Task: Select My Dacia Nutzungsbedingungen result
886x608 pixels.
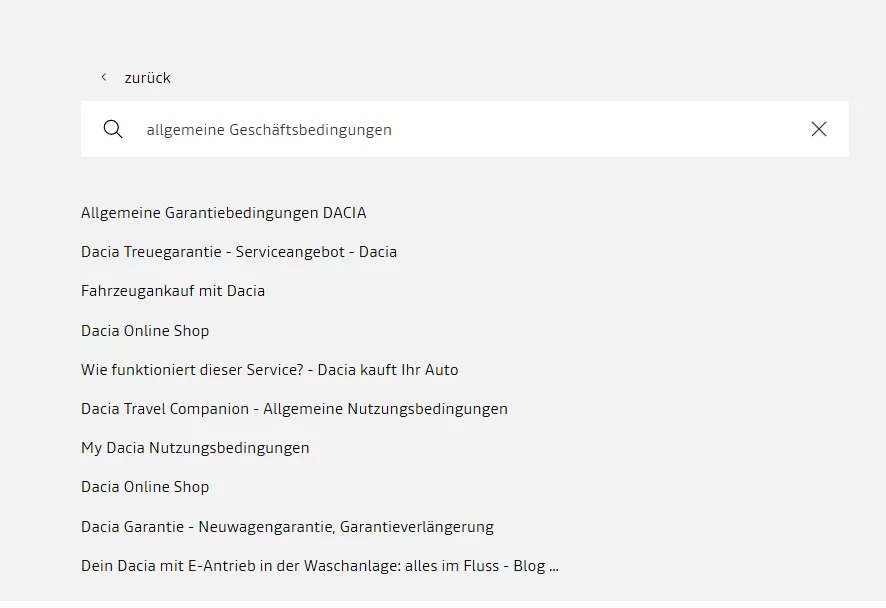Action: click(195, 448)
